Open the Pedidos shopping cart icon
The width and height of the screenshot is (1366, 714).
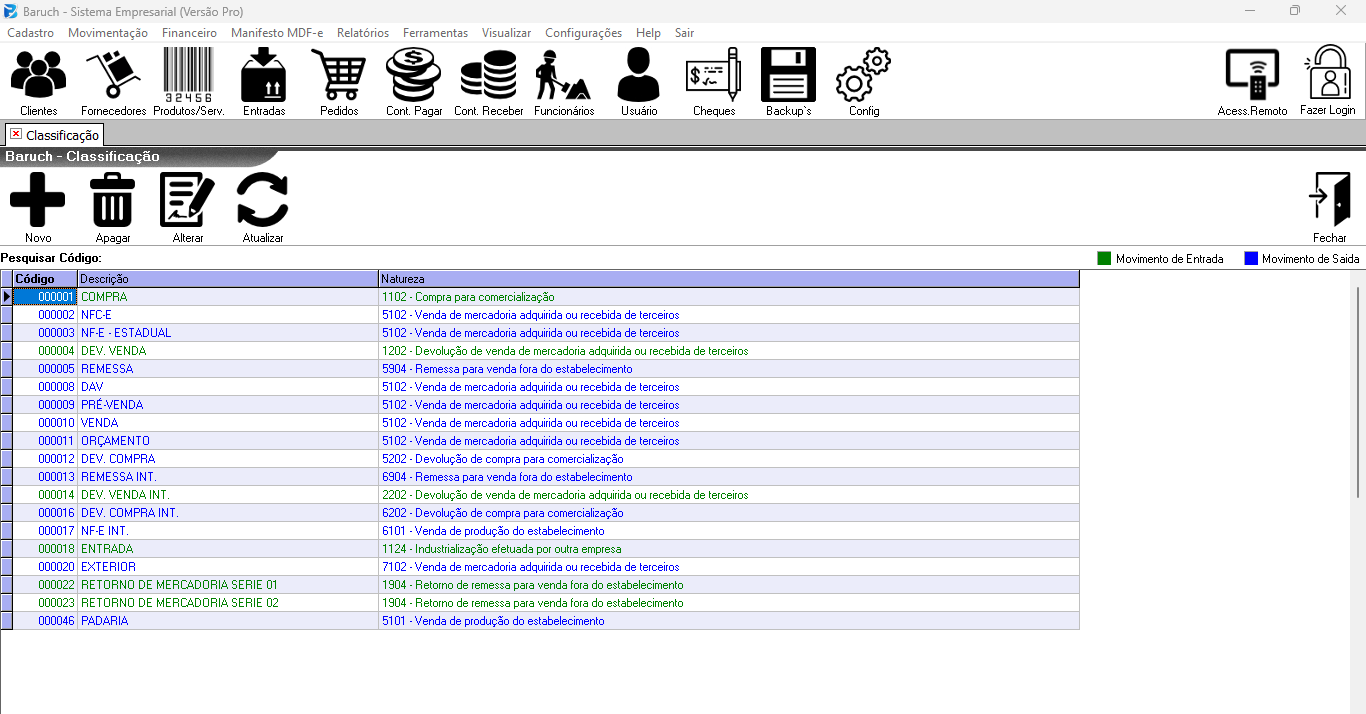tap(339, 76)
